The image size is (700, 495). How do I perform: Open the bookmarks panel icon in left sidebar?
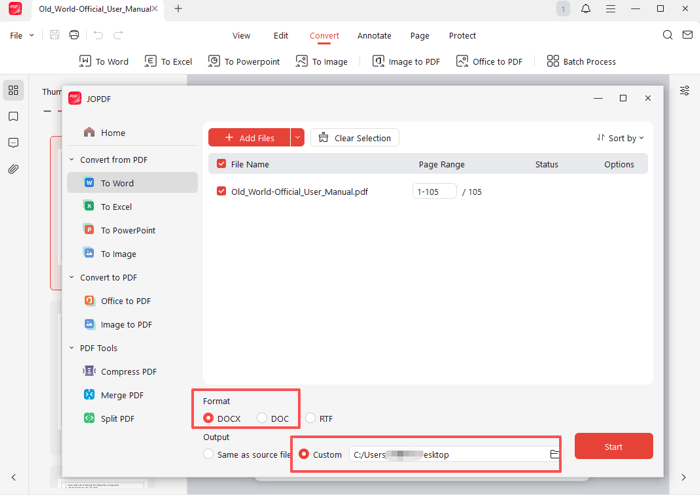[13, 116]
